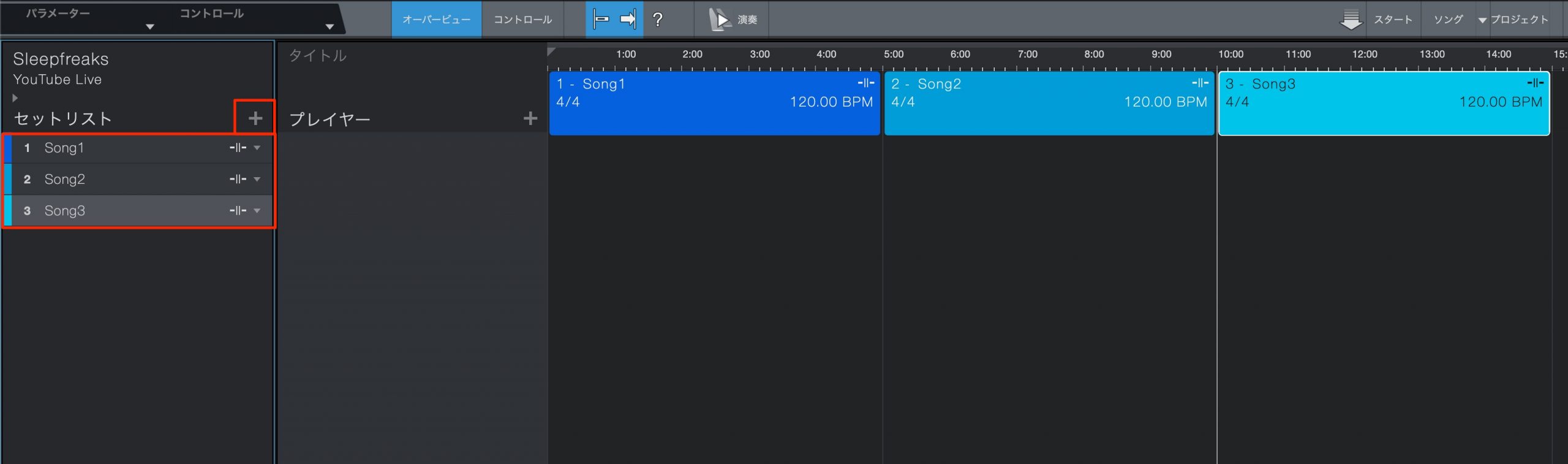Select Song1 in the setlist
The width and height of the screenshot is (1568, 464).
tap(138, 148)
